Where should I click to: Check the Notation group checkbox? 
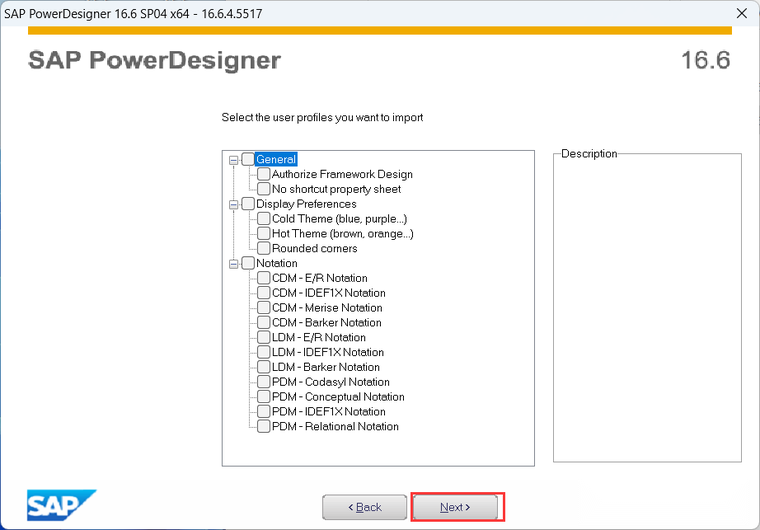pyautogui.click(x=248, y=263)
